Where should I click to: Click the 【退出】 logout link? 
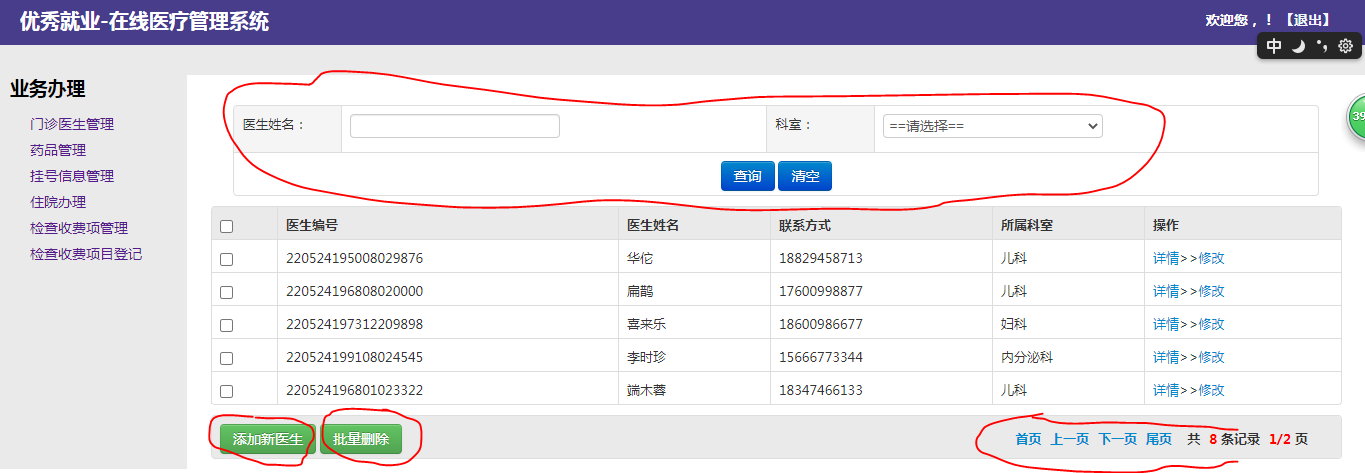(x=1308, y=20)
